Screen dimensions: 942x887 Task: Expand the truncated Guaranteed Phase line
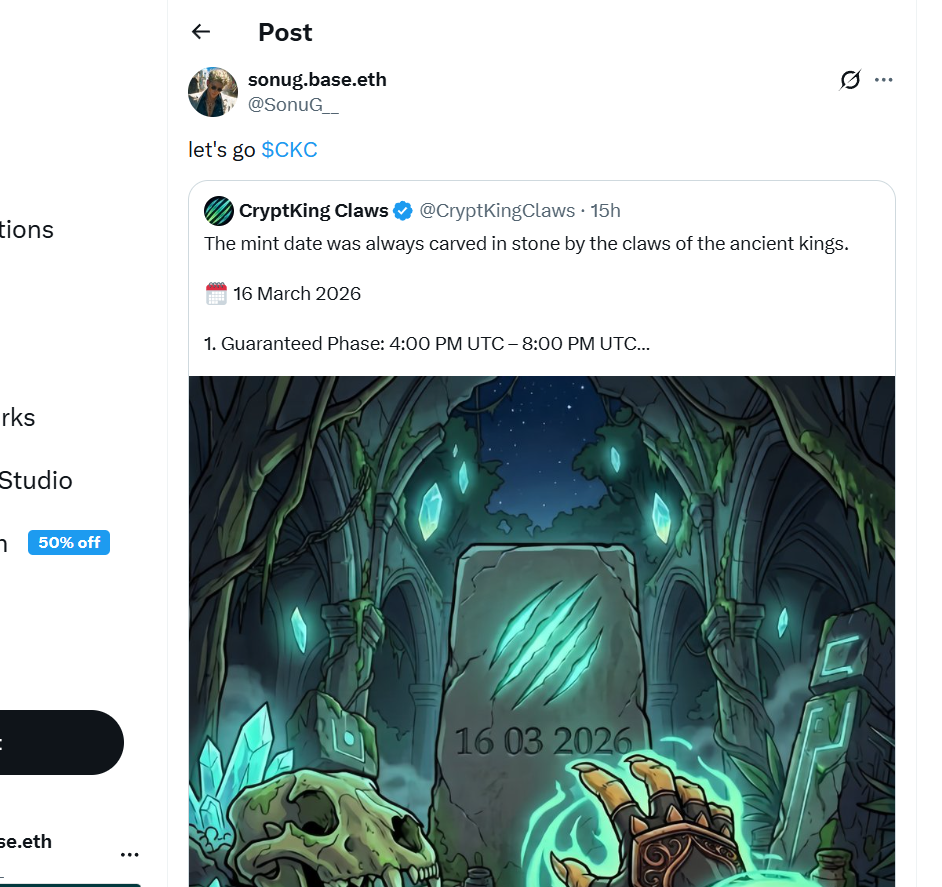click(x=427, y=344)
